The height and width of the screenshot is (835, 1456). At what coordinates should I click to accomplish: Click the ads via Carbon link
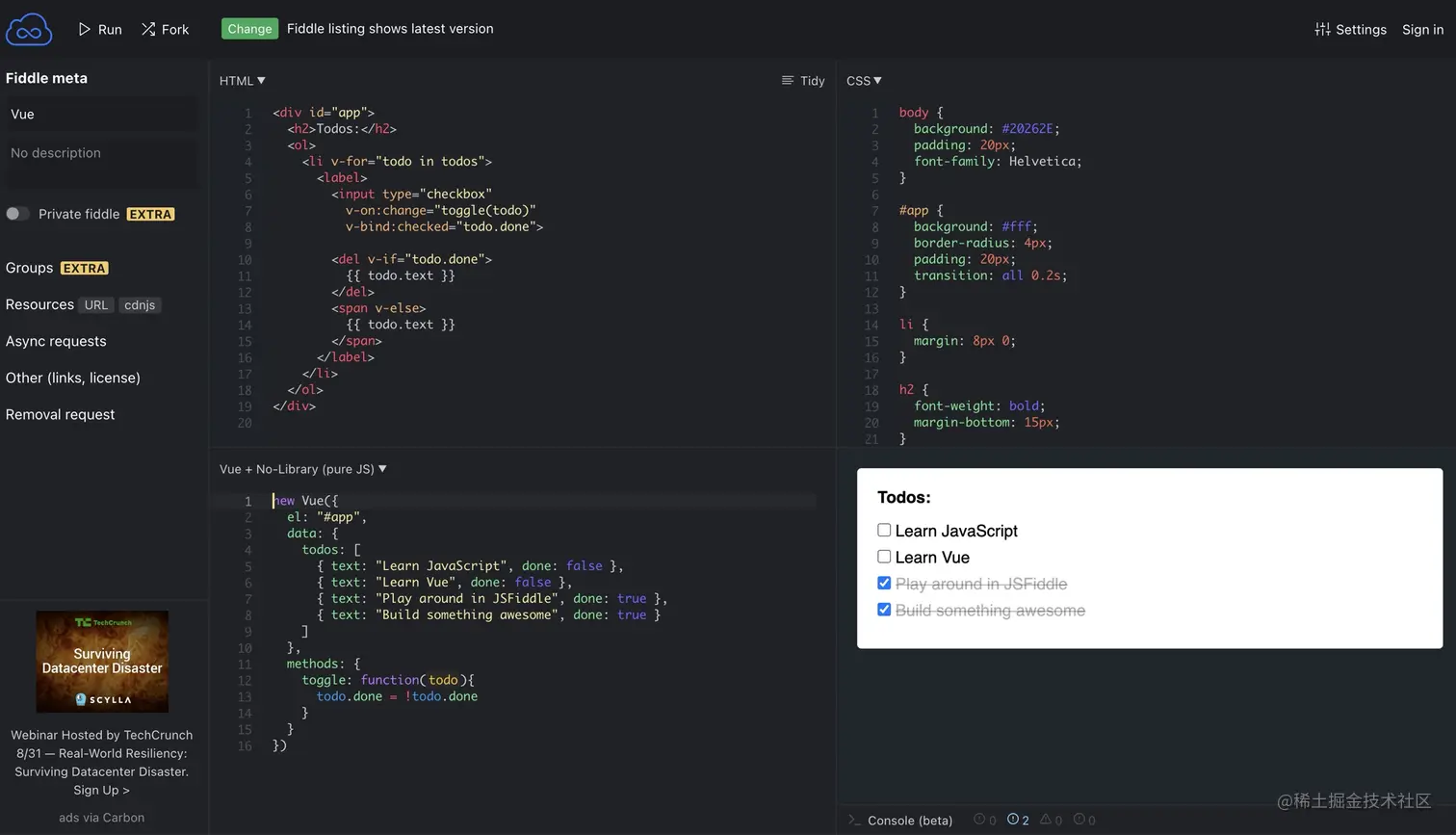pyautogui.click(x=101, y=818)
